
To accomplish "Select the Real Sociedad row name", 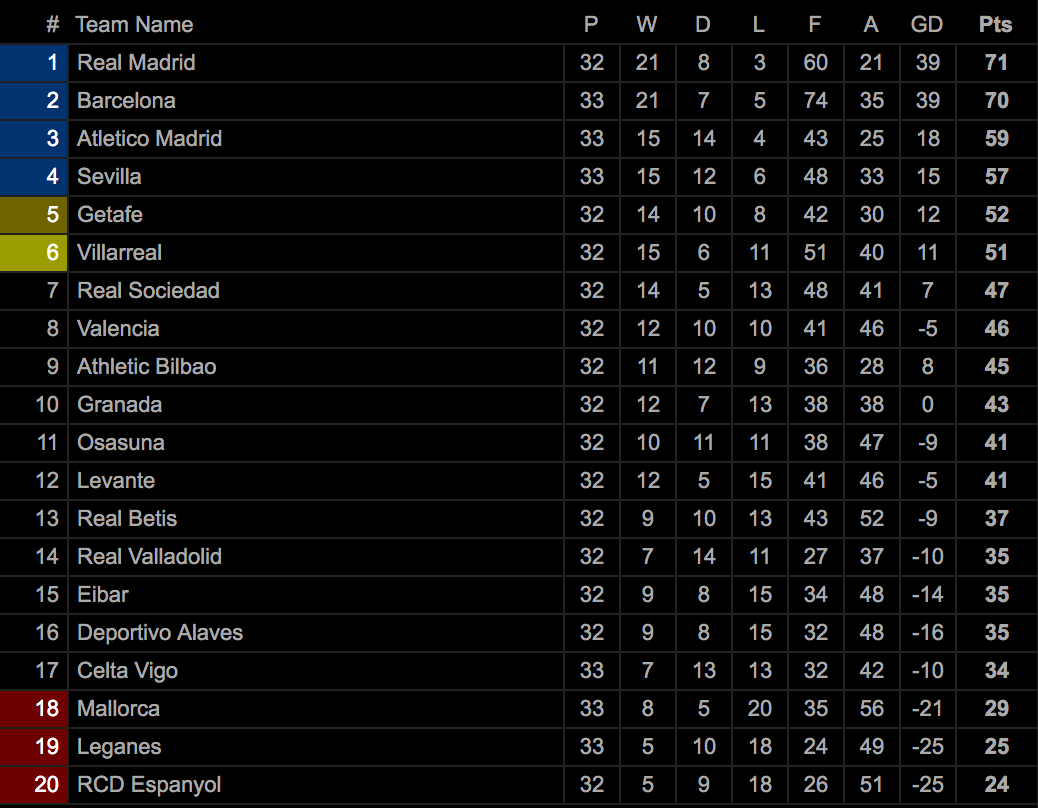I will coord(148,291).
